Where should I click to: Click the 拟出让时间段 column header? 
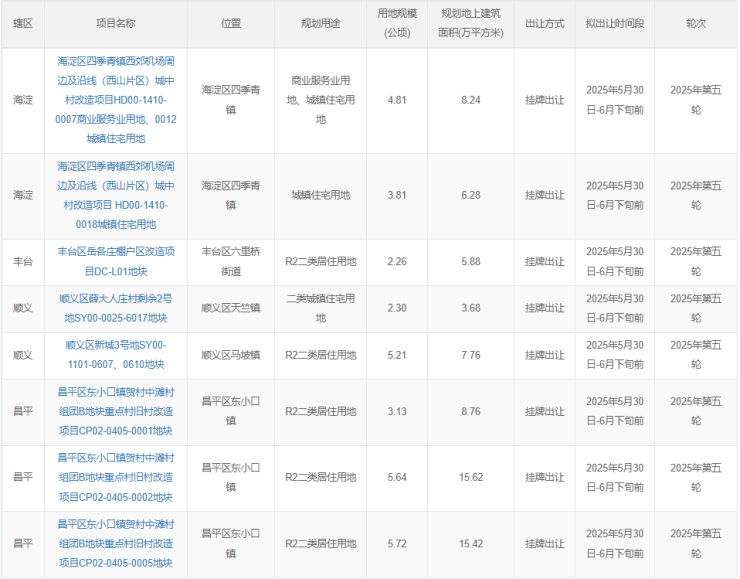click(621, 22)
